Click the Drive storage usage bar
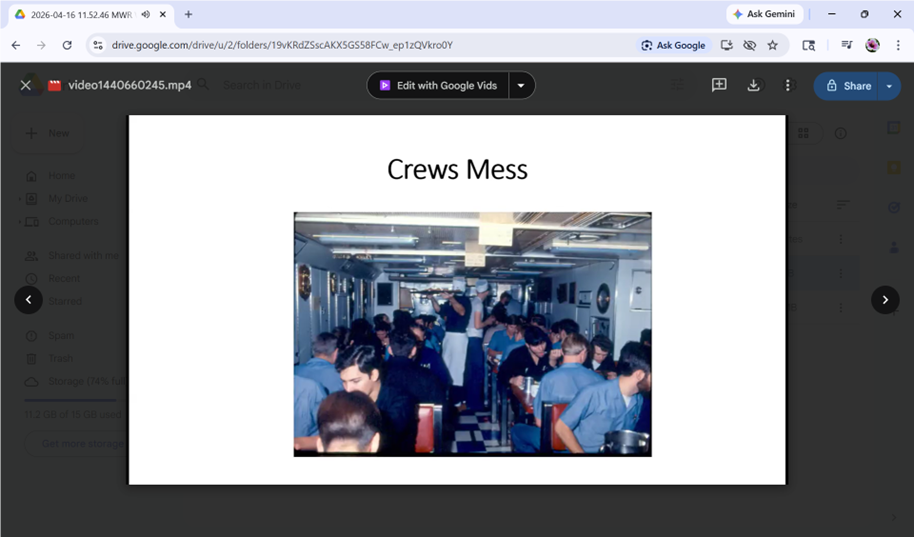This screenshot has height=537, width=914. [70, 401]
